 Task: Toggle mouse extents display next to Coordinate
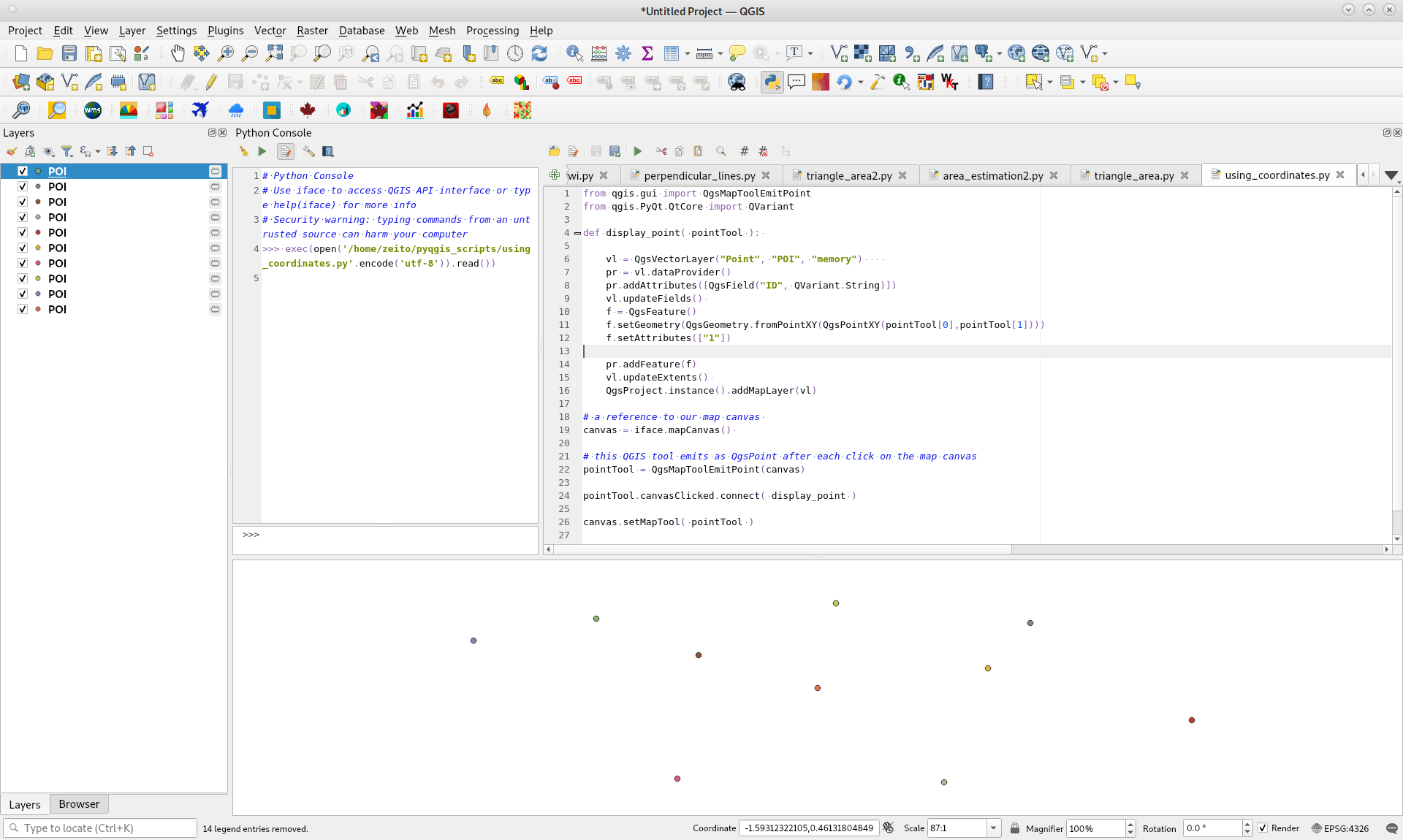[x=889, y=828]
